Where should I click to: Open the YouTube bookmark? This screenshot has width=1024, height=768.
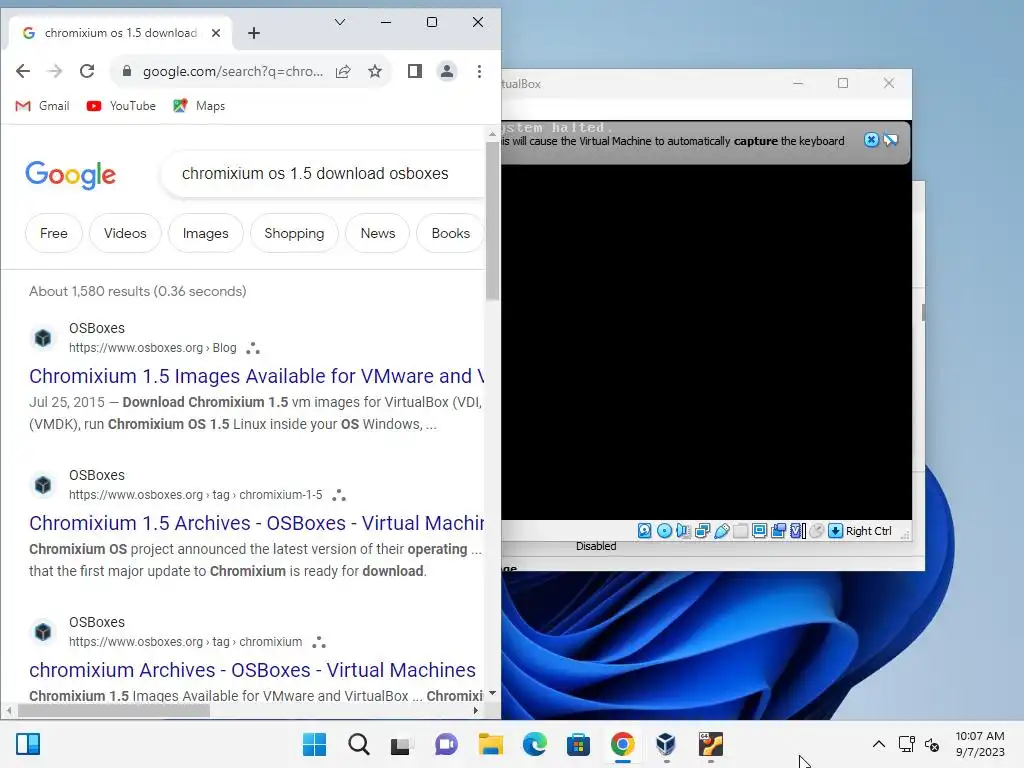121,106
